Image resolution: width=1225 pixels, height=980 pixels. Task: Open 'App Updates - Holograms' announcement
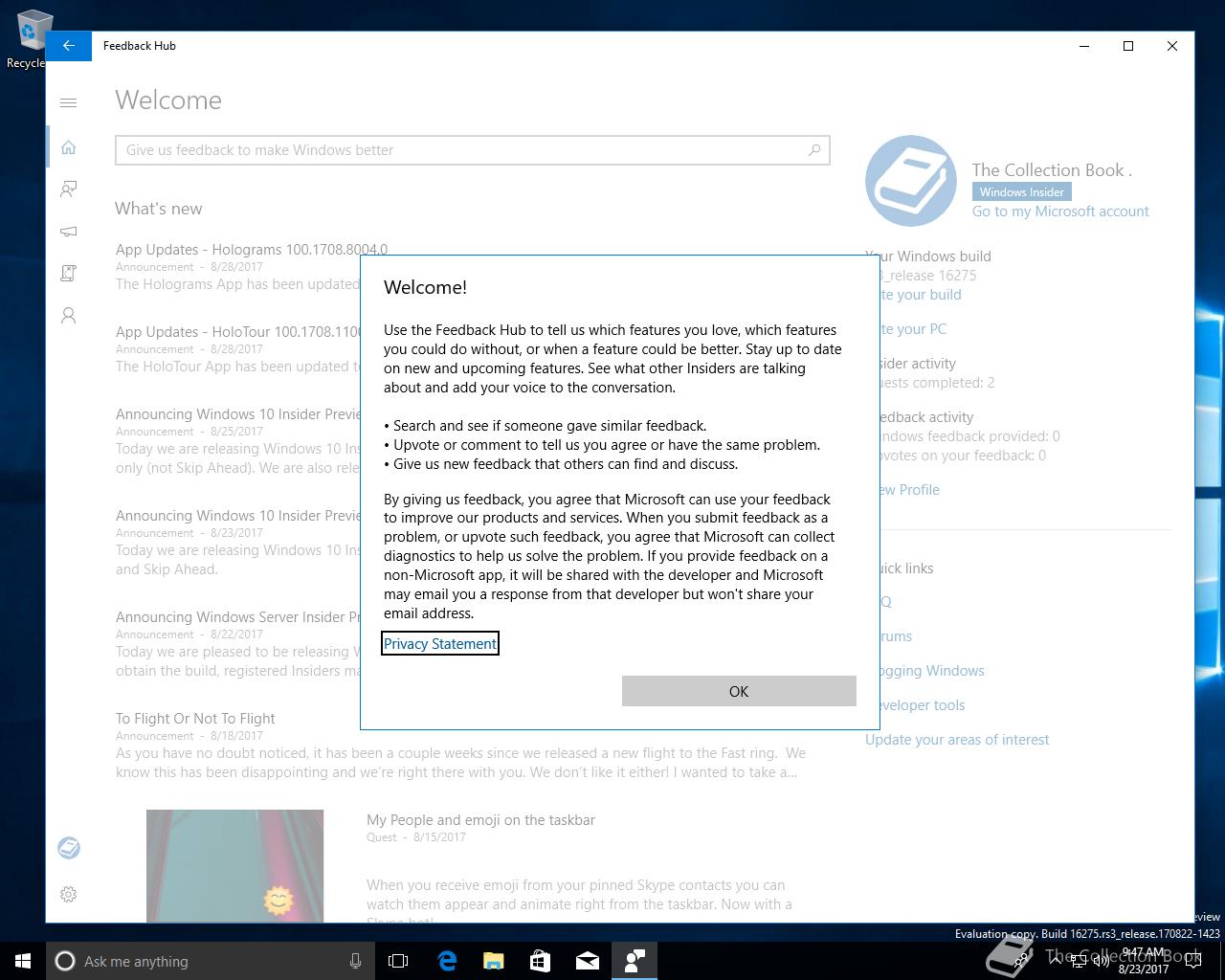pyautogui.click(x=252, y=250)
